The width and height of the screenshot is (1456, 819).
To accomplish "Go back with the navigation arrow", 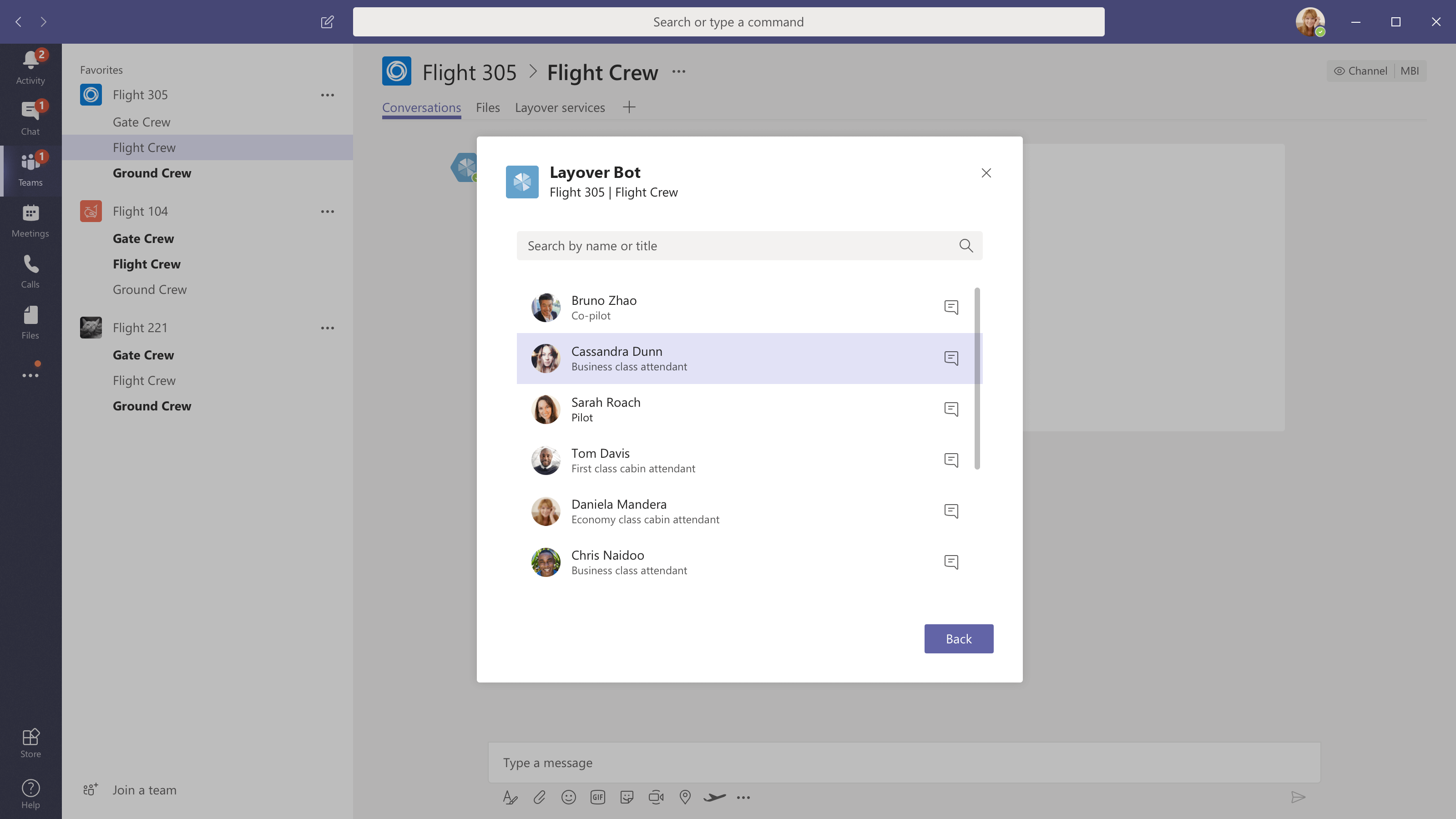I will pyautogui.click(x=19, y=22).
